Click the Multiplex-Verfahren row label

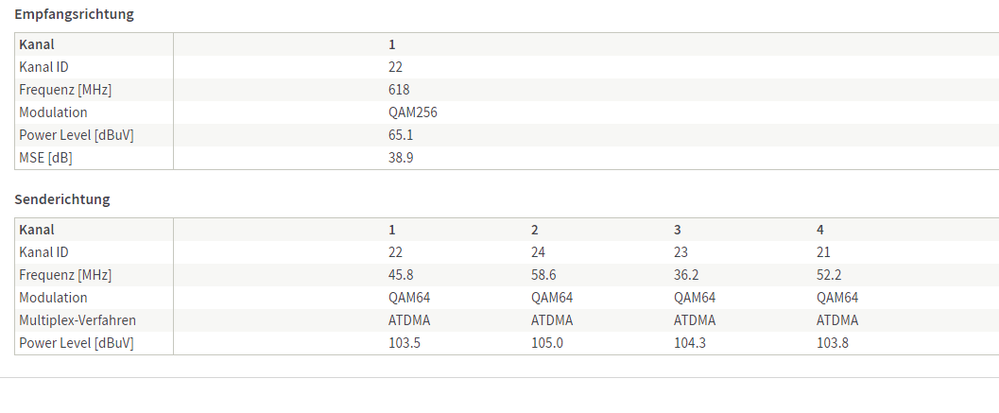click(x=77, y=320)
